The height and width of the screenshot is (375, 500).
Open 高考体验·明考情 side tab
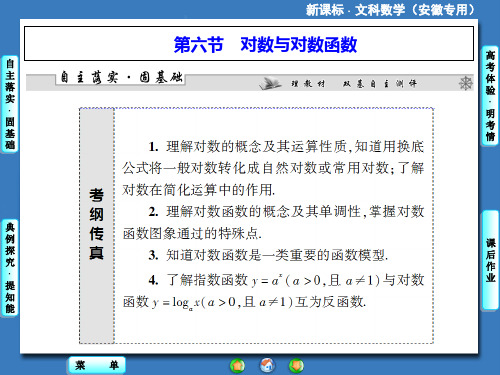coord(490,96)
